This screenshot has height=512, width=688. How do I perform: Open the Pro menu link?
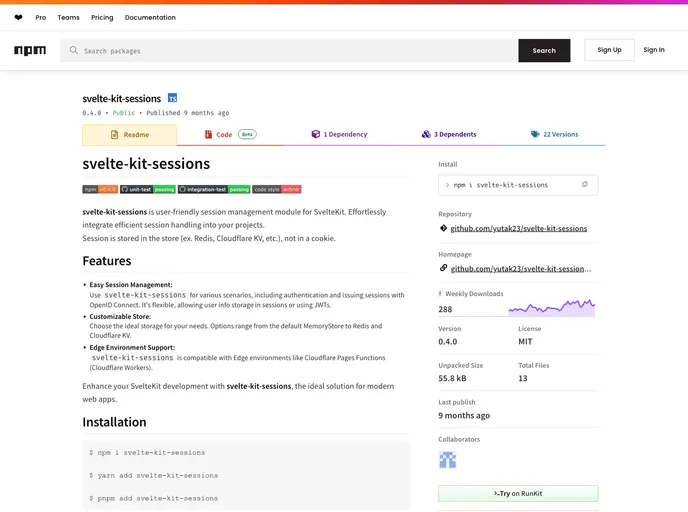(41, 18)
